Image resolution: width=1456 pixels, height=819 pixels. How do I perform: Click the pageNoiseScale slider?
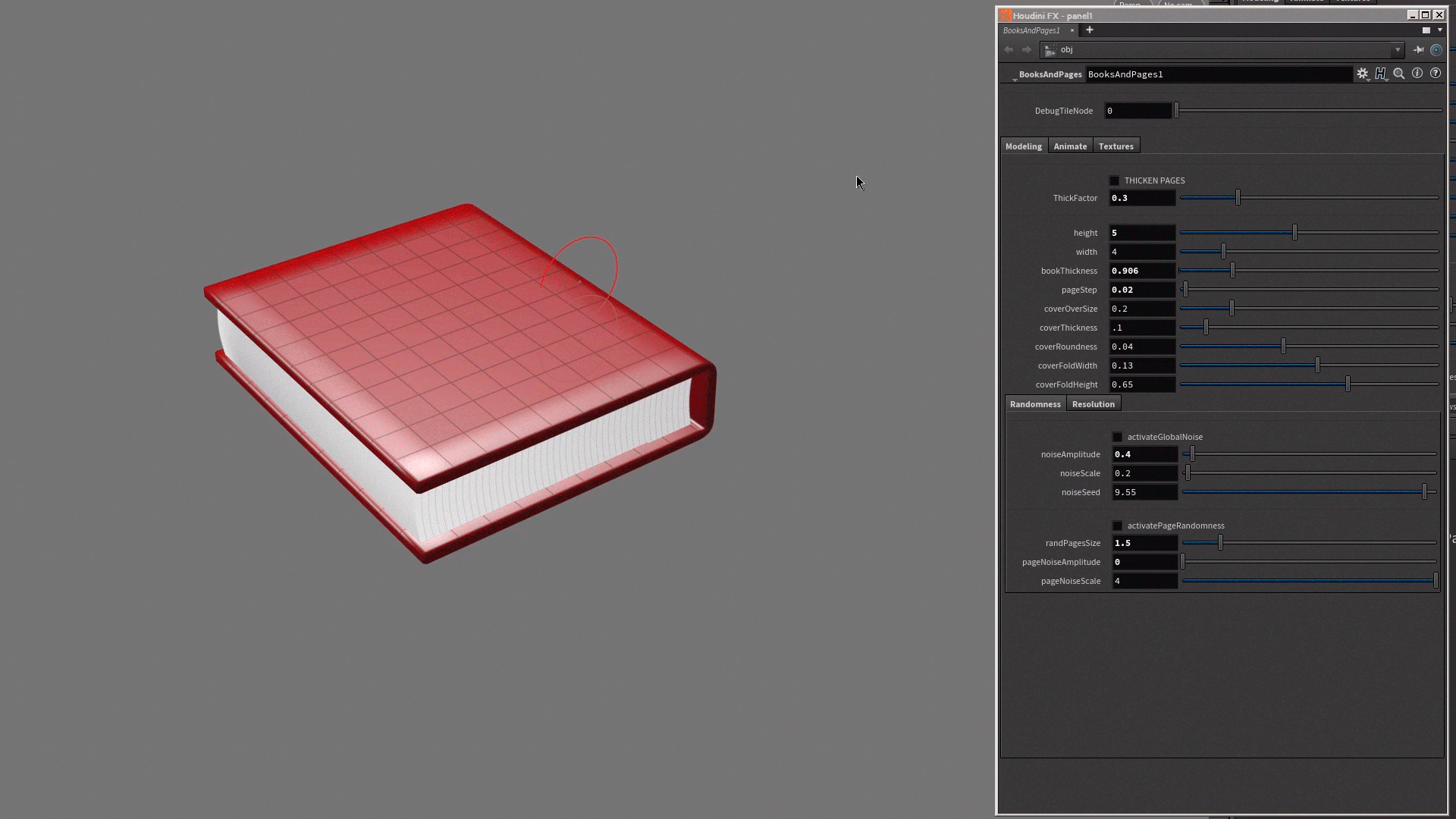(x=1310, y=581)
